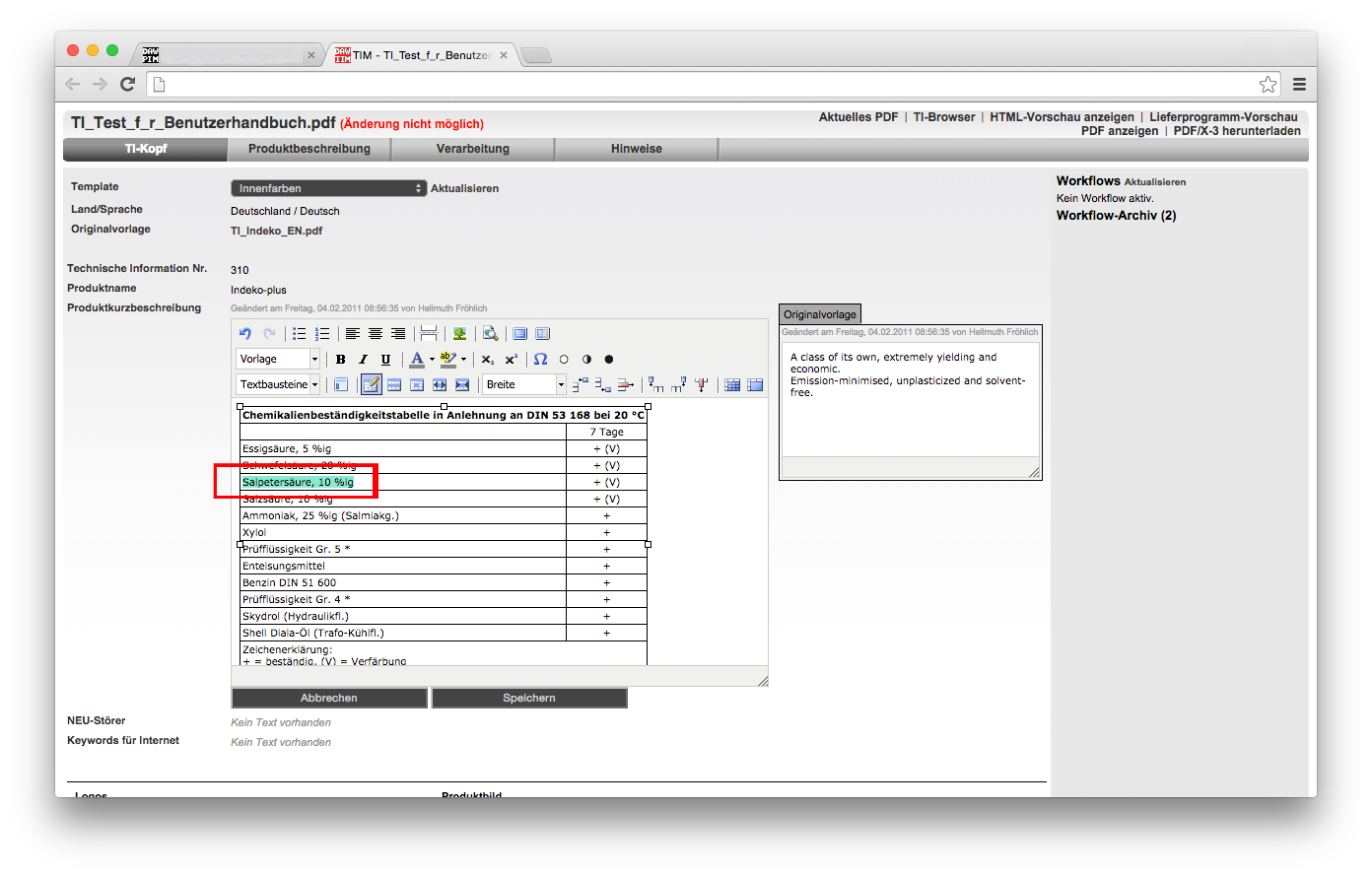
Task: Insert special character with Omega icon
Action: pyautogui.click(x=540, y=360)
